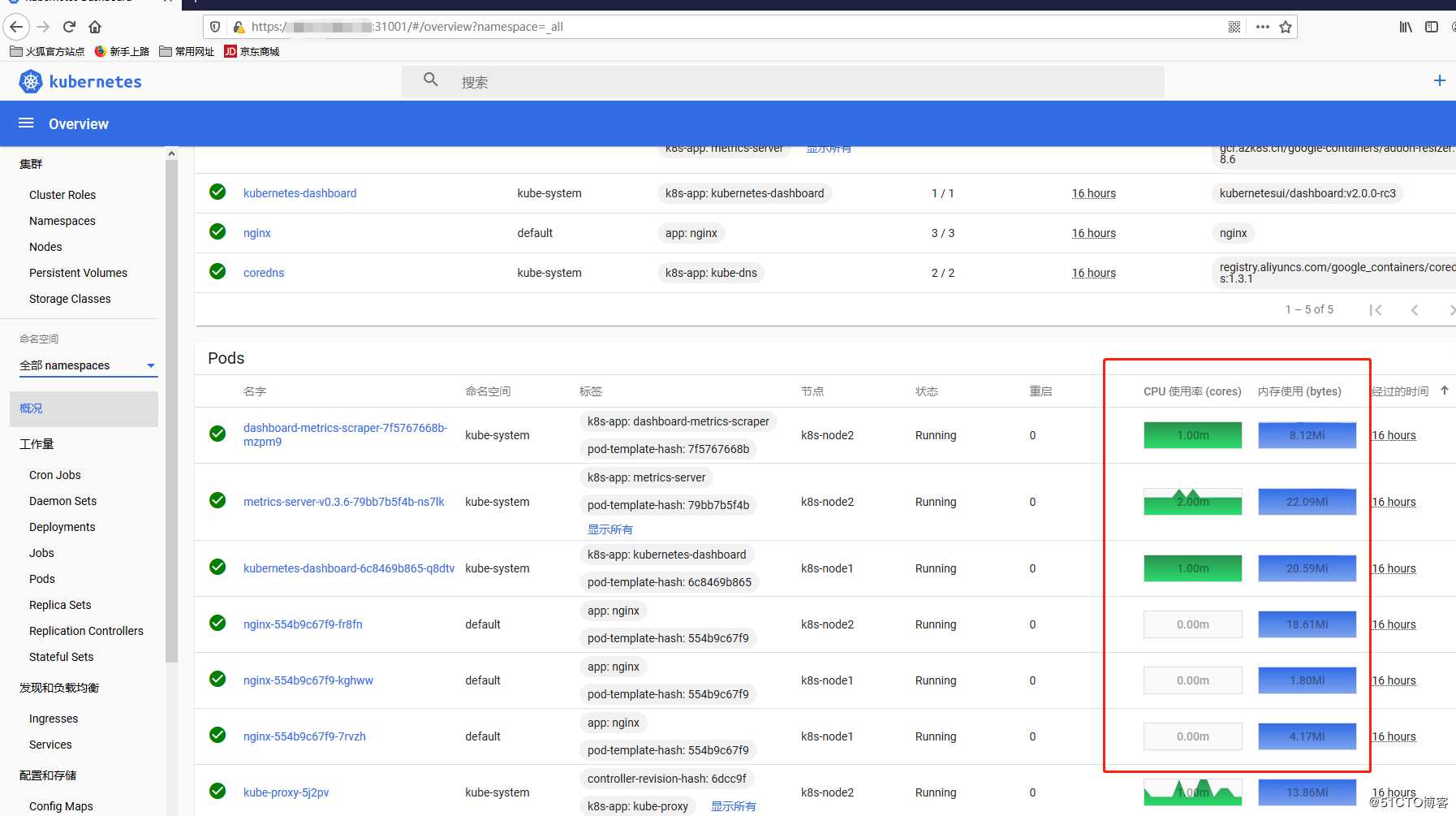Click memory bar 8.12Mi for dashboard-metrics-scraper
The height and width of the screenshot is (816, 1456).
click(x=1307, y=435)
